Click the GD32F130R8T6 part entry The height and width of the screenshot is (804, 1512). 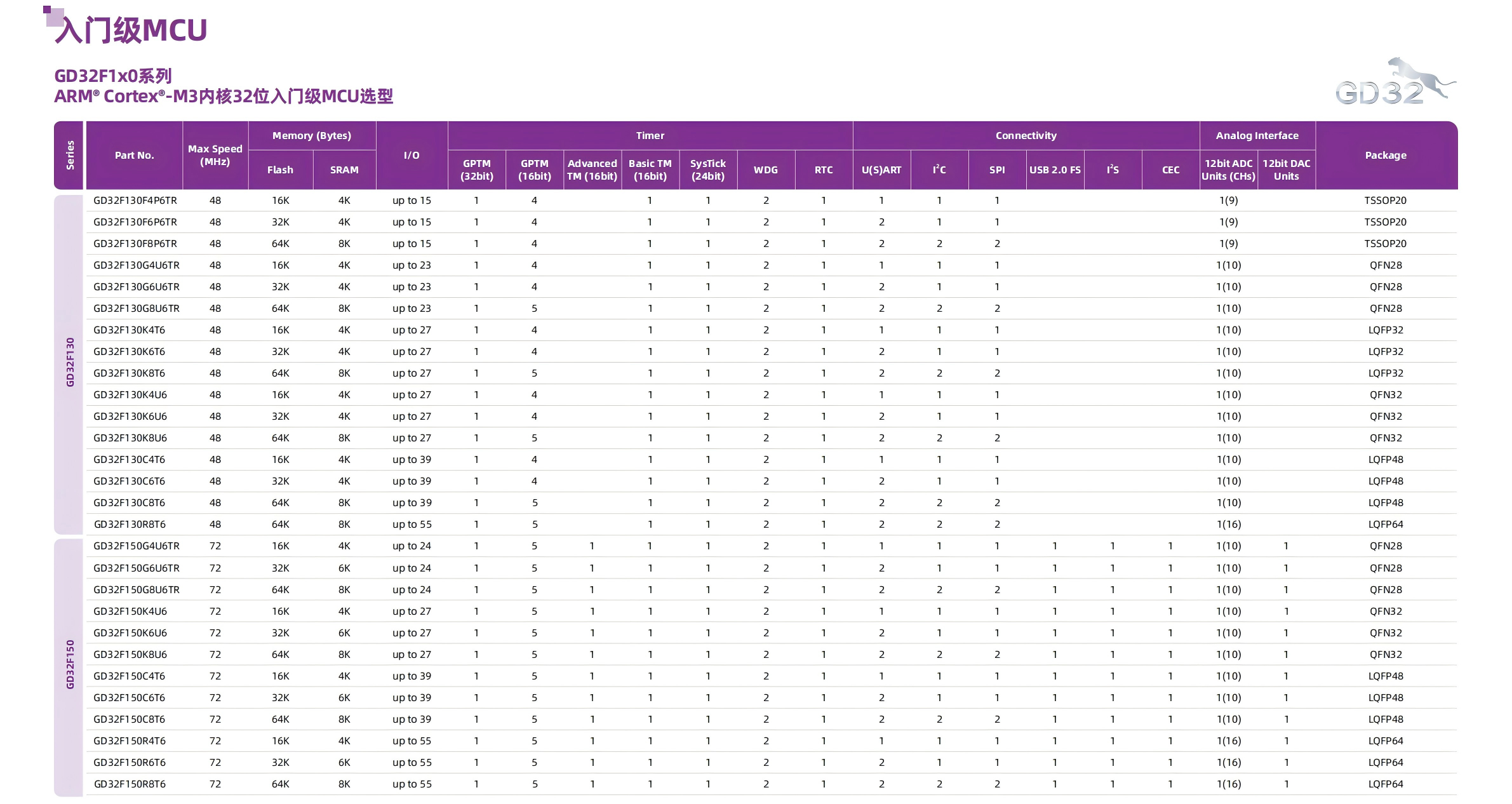130,525
